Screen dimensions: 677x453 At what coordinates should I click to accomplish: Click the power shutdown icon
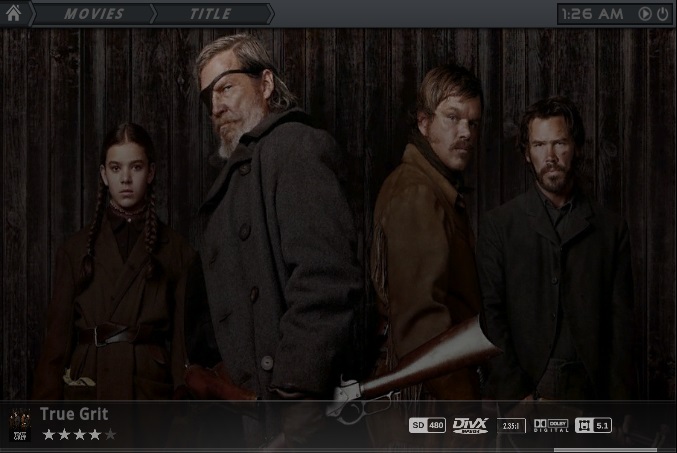pyautogui.click(x=662, y=14)
